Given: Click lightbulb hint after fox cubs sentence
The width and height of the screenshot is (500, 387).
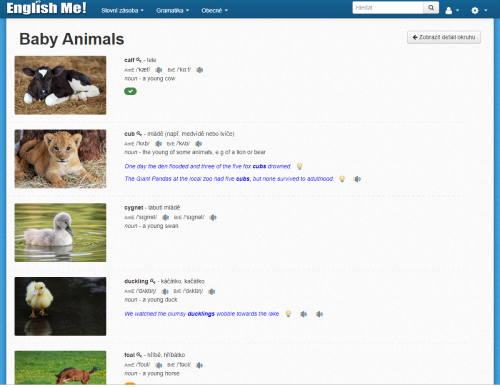Looking at the screenshot, I should 299,166.
